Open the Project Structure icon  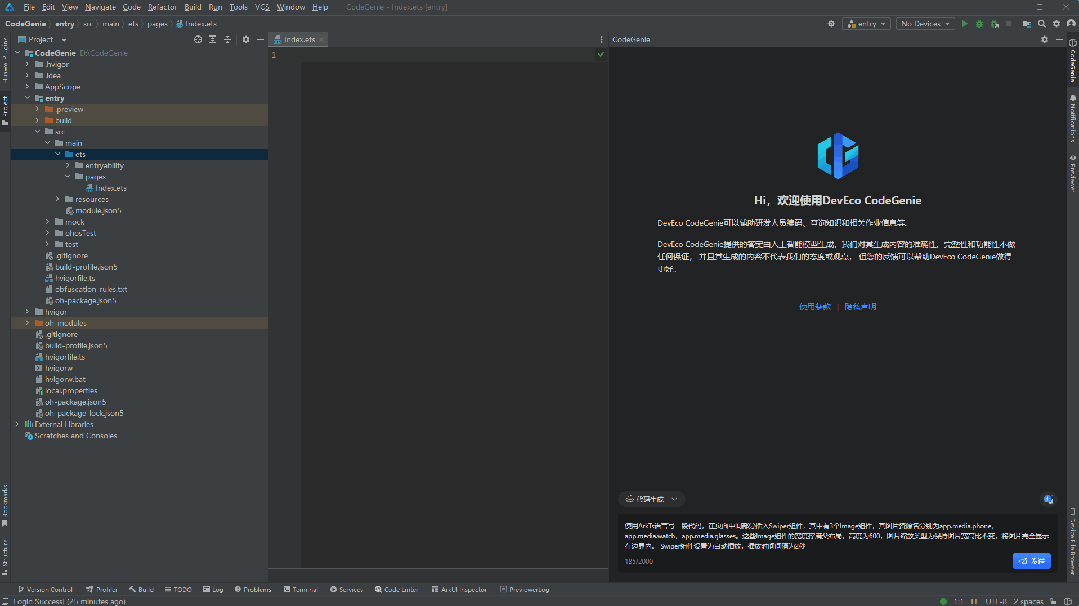[x=1027, y=23]
